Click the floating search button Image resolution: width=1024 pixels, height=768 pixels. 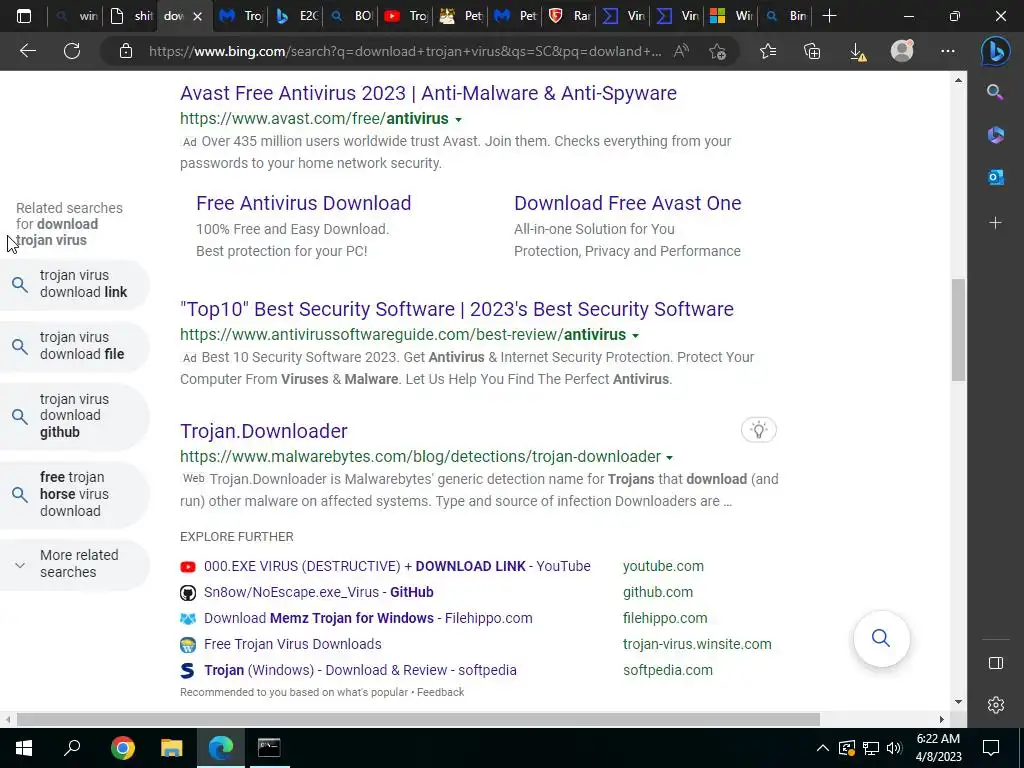[881, 638]
